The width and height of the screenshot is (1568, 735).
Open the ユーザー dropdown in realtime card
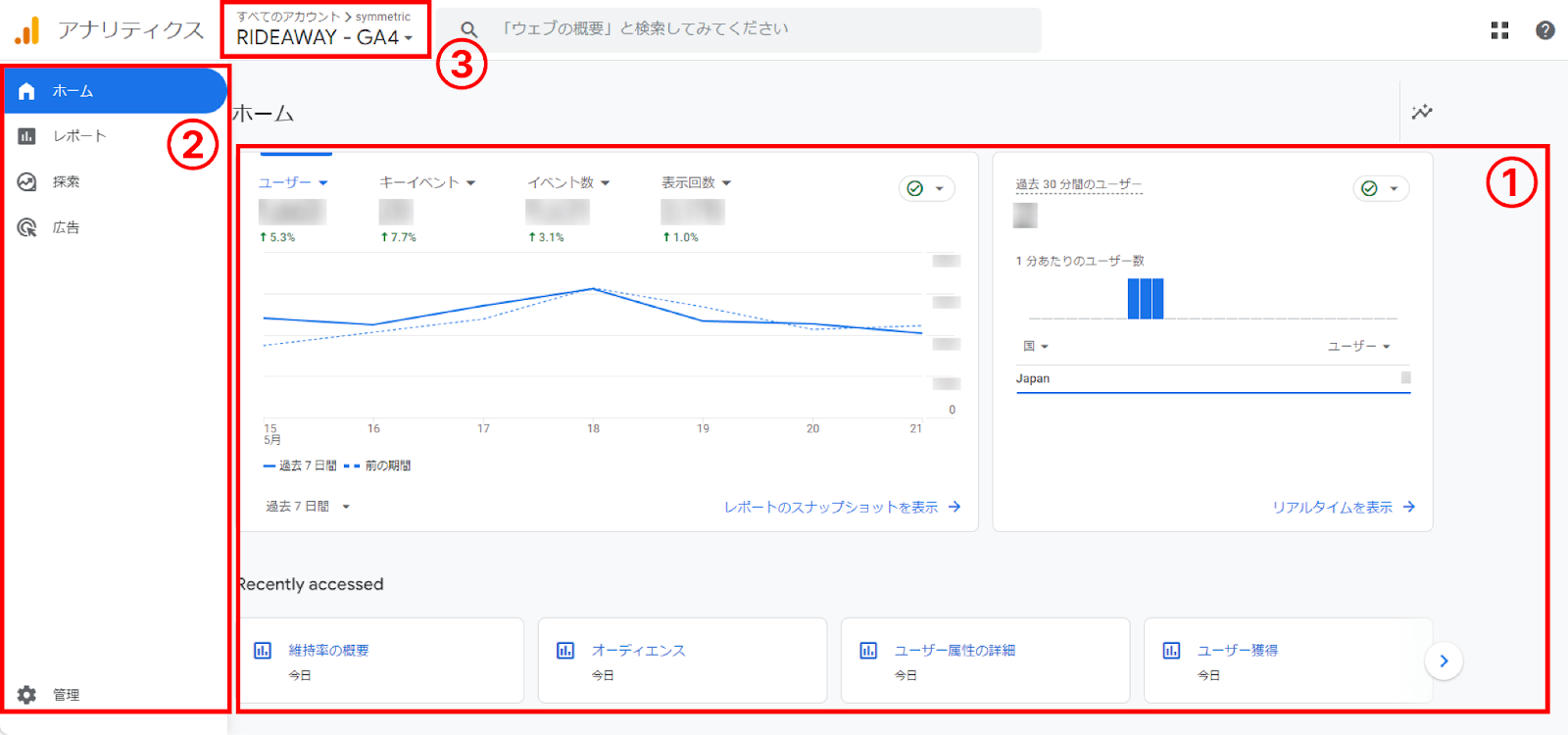pos(1359,346)
